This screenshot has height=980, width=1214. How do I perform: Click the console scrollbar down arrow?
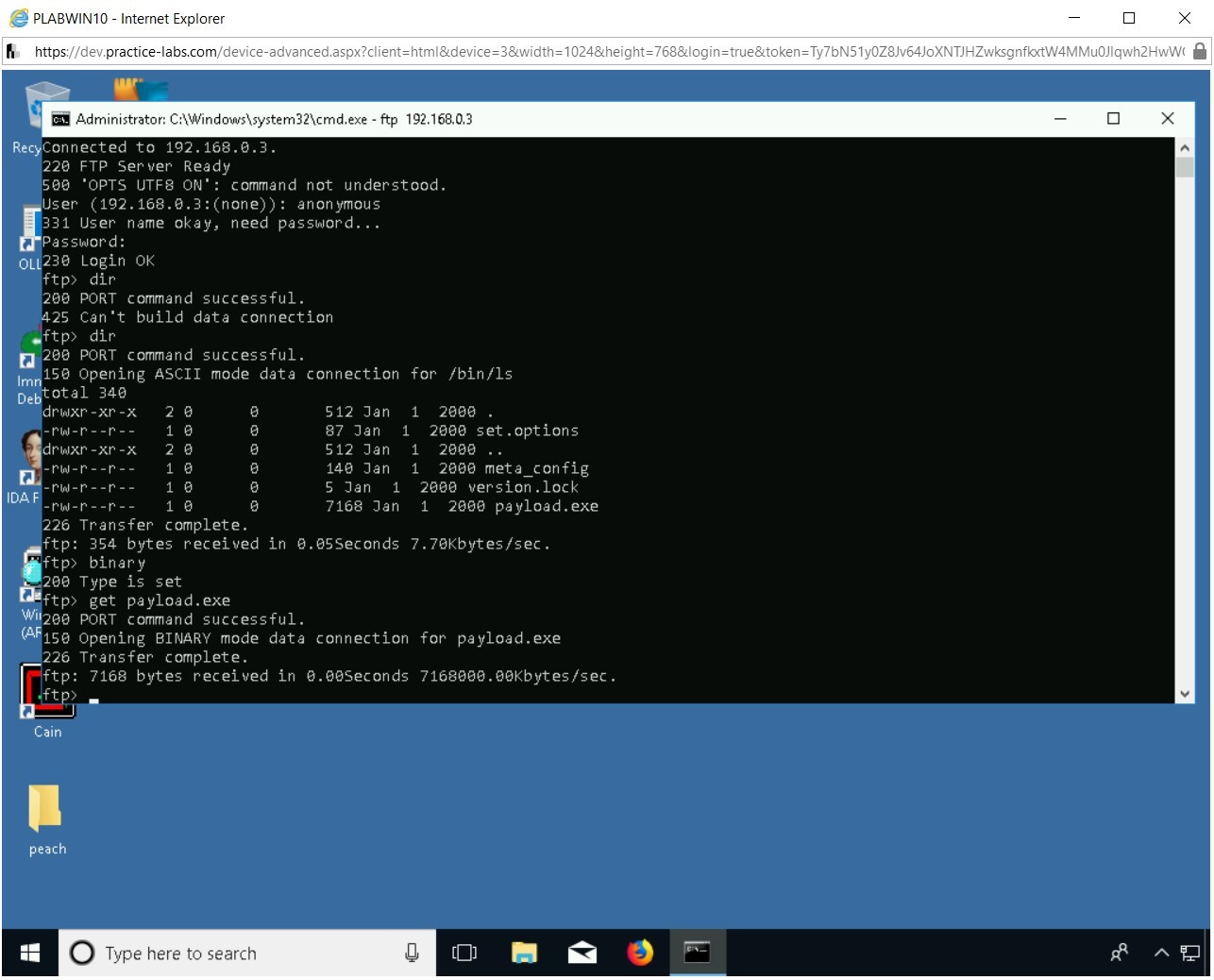1185,693
